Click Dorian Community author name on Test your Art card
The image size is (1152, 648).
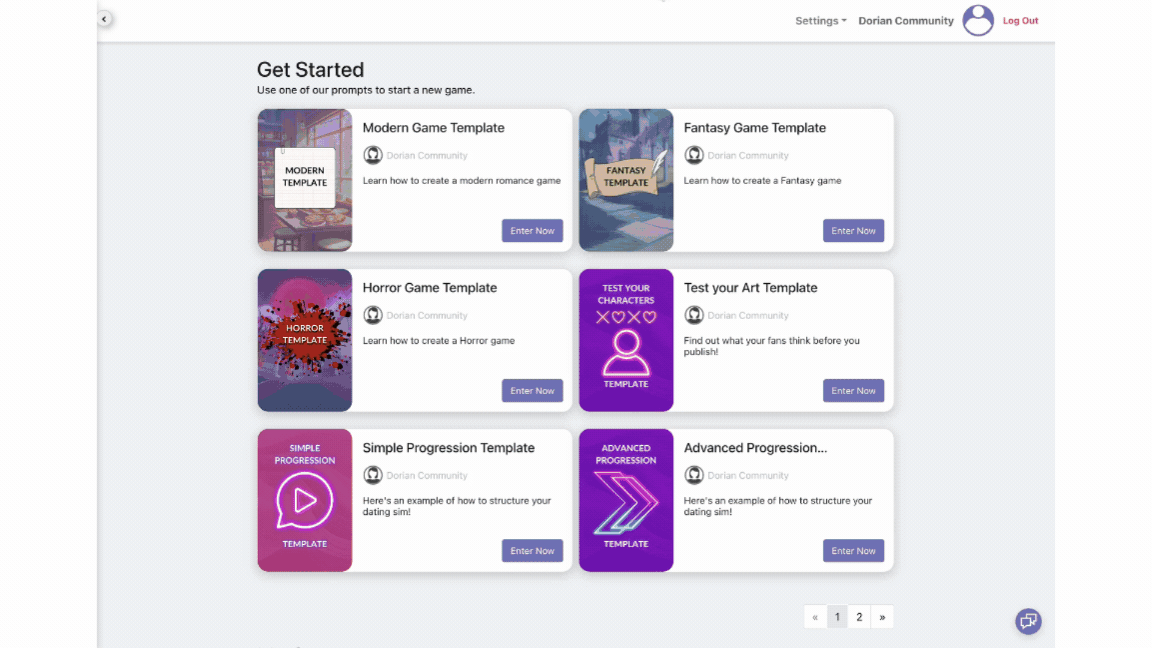point(748,316)
